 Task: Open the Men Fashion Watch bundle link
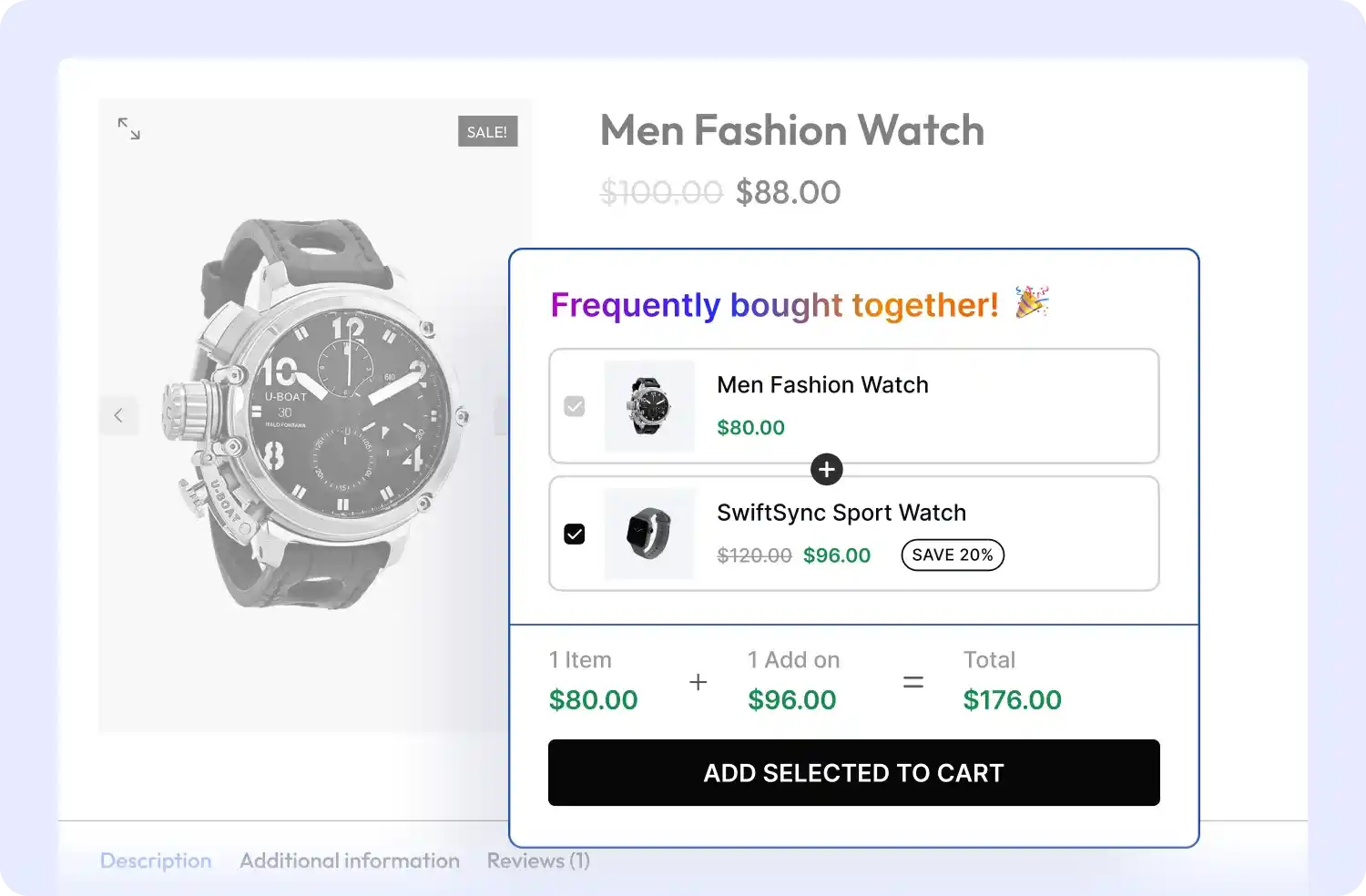click(x=822, y=385)
